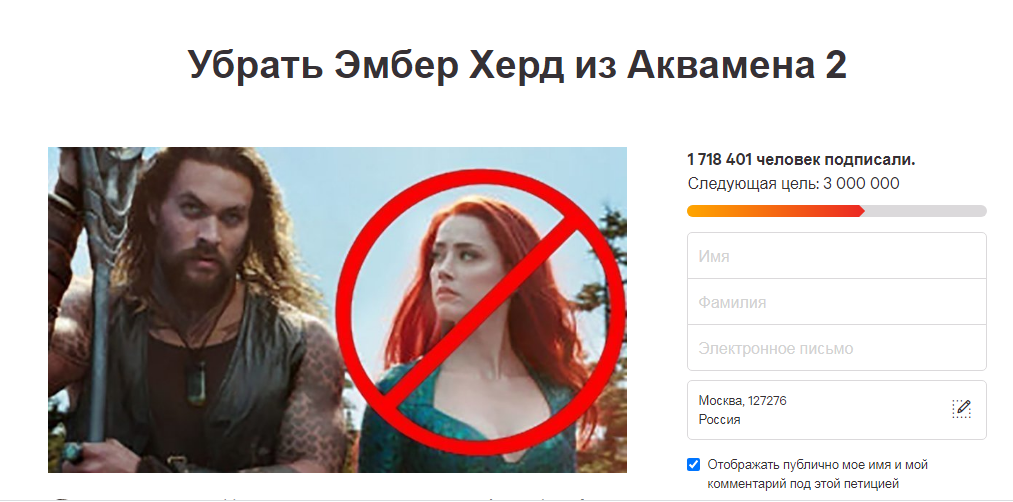Open the petition cover image
1013x502 pixels.
[337, 309]
